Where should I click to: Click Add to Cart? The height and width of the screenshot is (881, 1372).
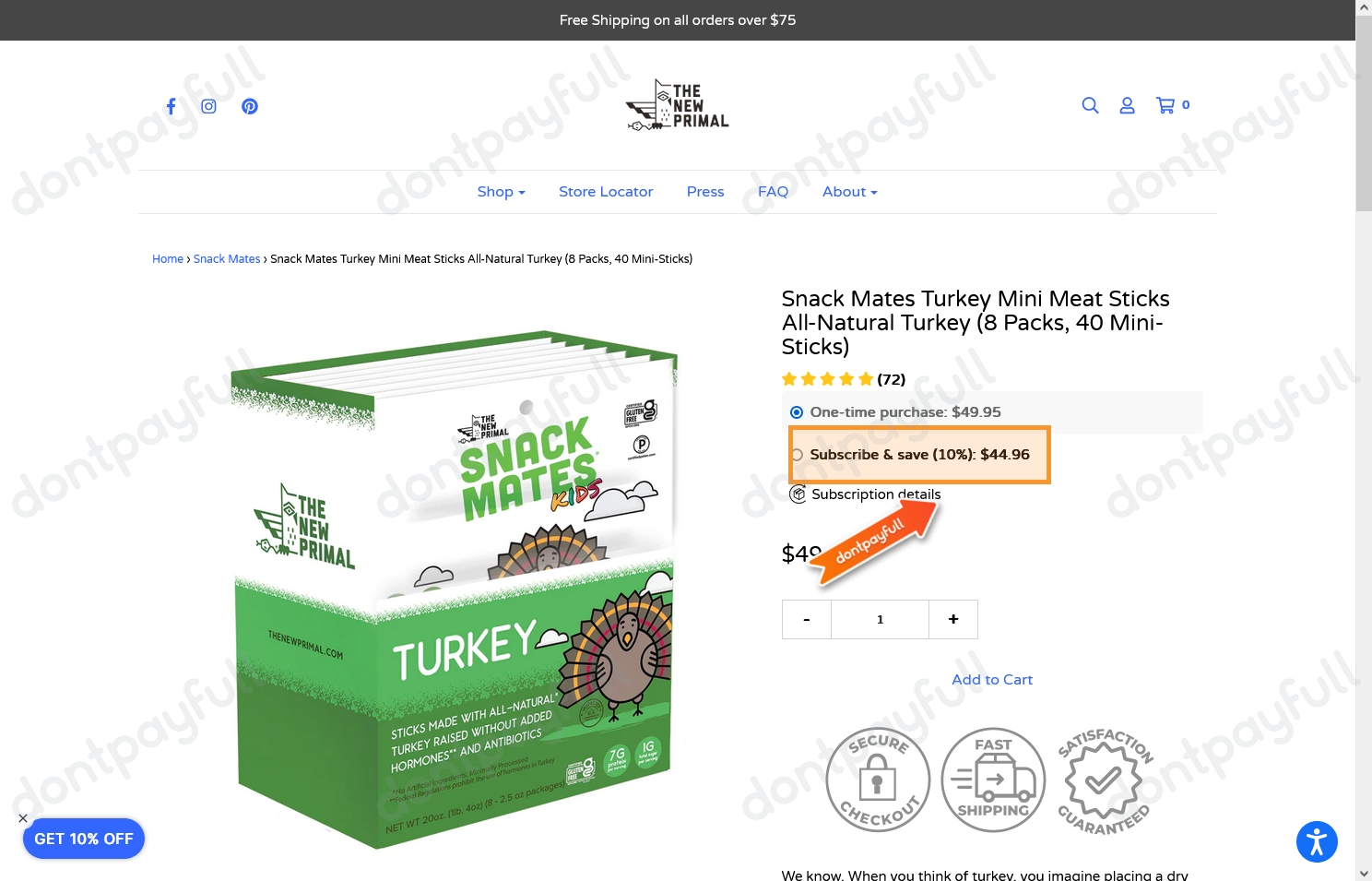(992, 680)
